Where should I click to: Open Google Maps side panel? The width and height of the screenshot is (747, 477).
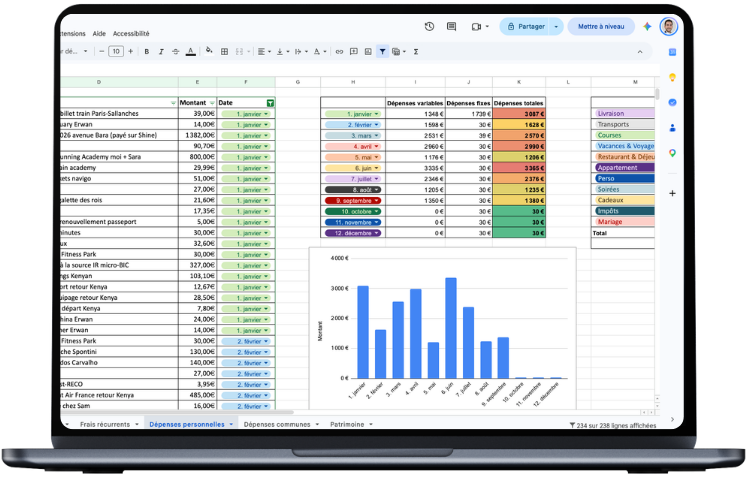pos(672,153)
